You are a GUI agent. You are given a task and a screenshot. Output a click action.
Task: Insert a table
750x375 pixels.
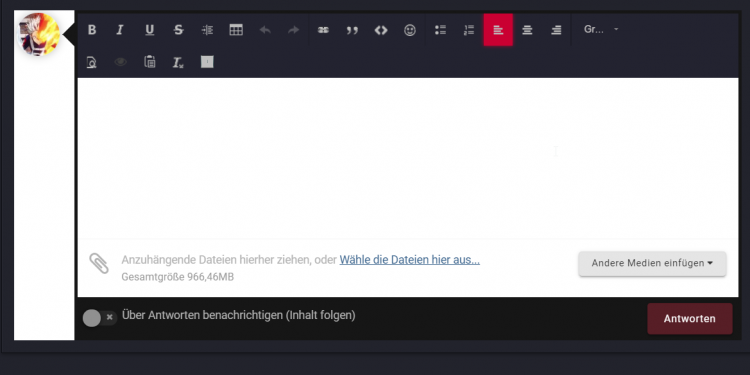[x=236, y=30]
